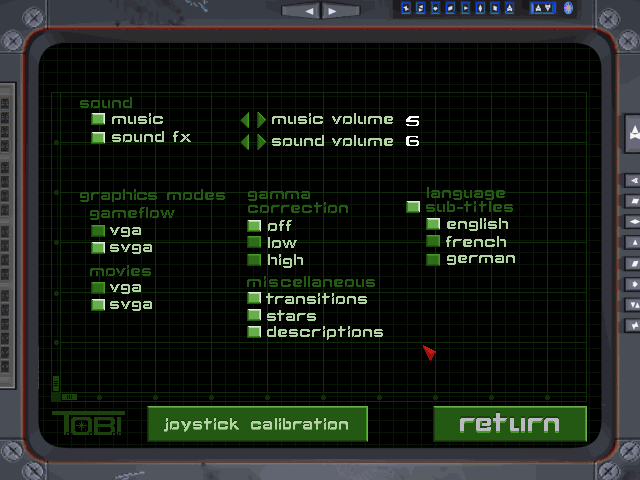This screenshot has width=640, height=480.
Task: Toggle the sub-titles checkbox
Action: click(413, 207)
